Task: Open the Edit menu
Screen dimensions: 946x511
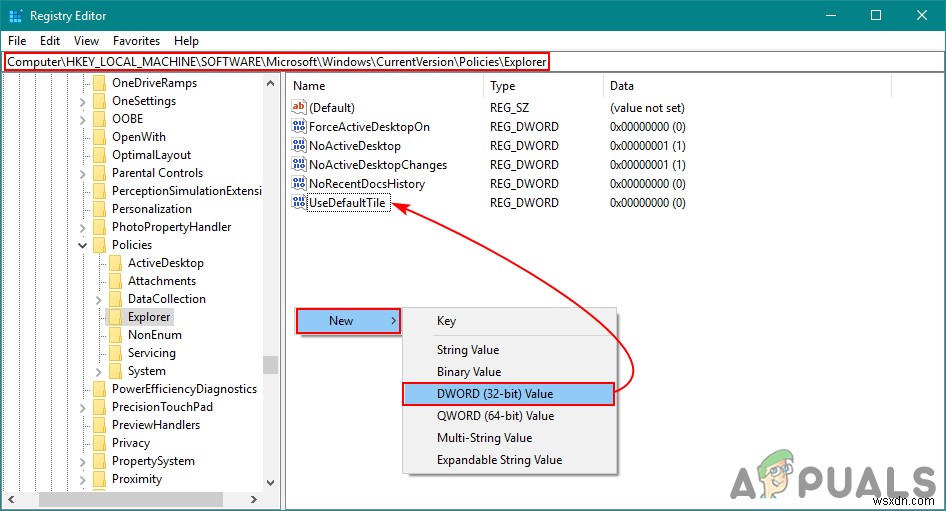Action: tap(49, 40)
